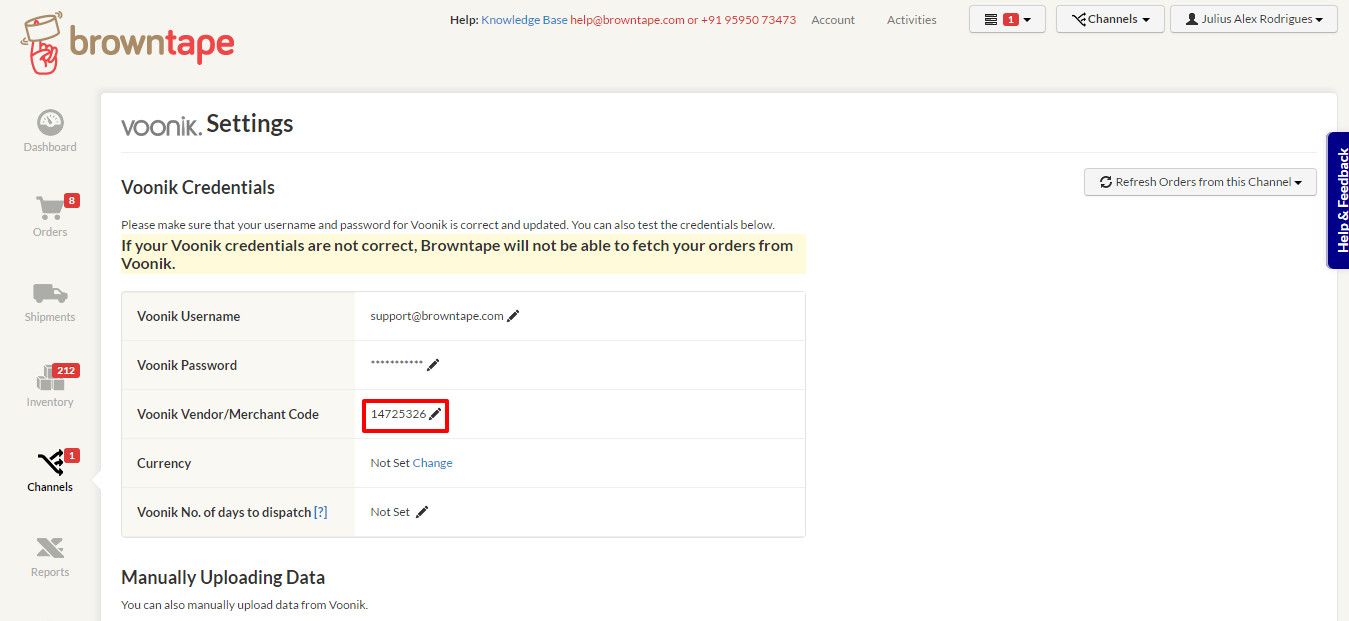The width and height of the screenshot is (1349, 621).
Task: Click the Voonik Username label
Action: point(189,316)
